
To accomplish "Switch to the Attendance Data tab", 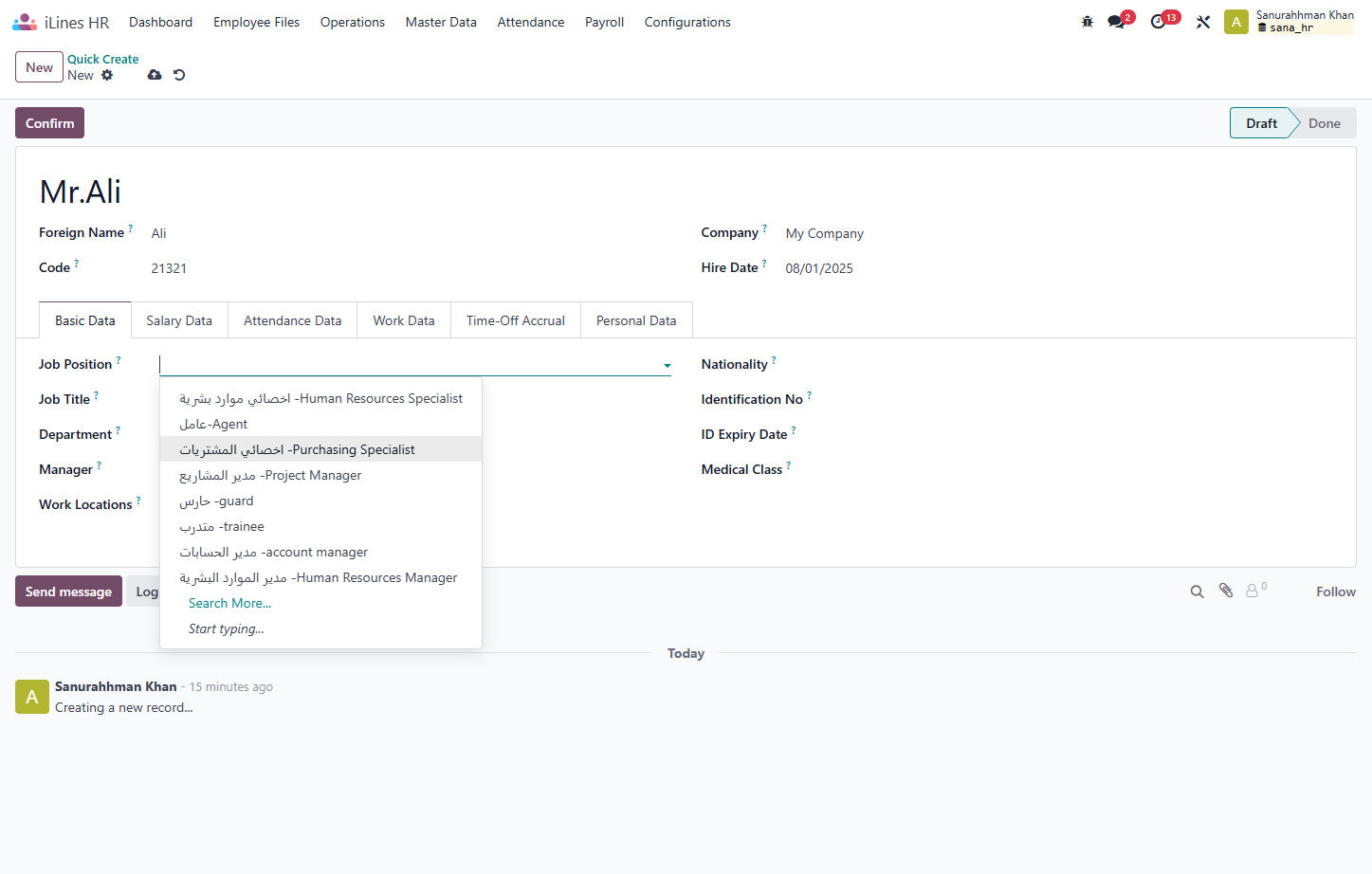I will tap(292, 320).
